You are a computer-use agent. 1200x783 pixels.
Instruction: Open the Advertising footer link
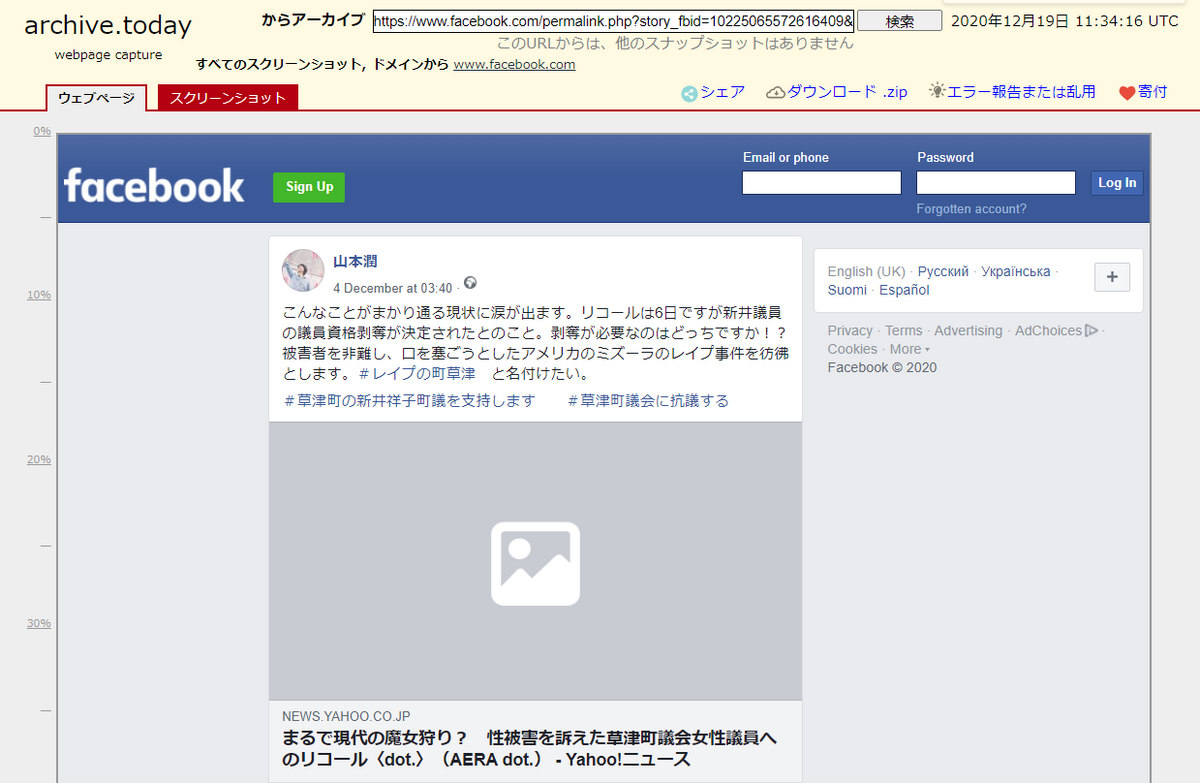click(968, 331)
